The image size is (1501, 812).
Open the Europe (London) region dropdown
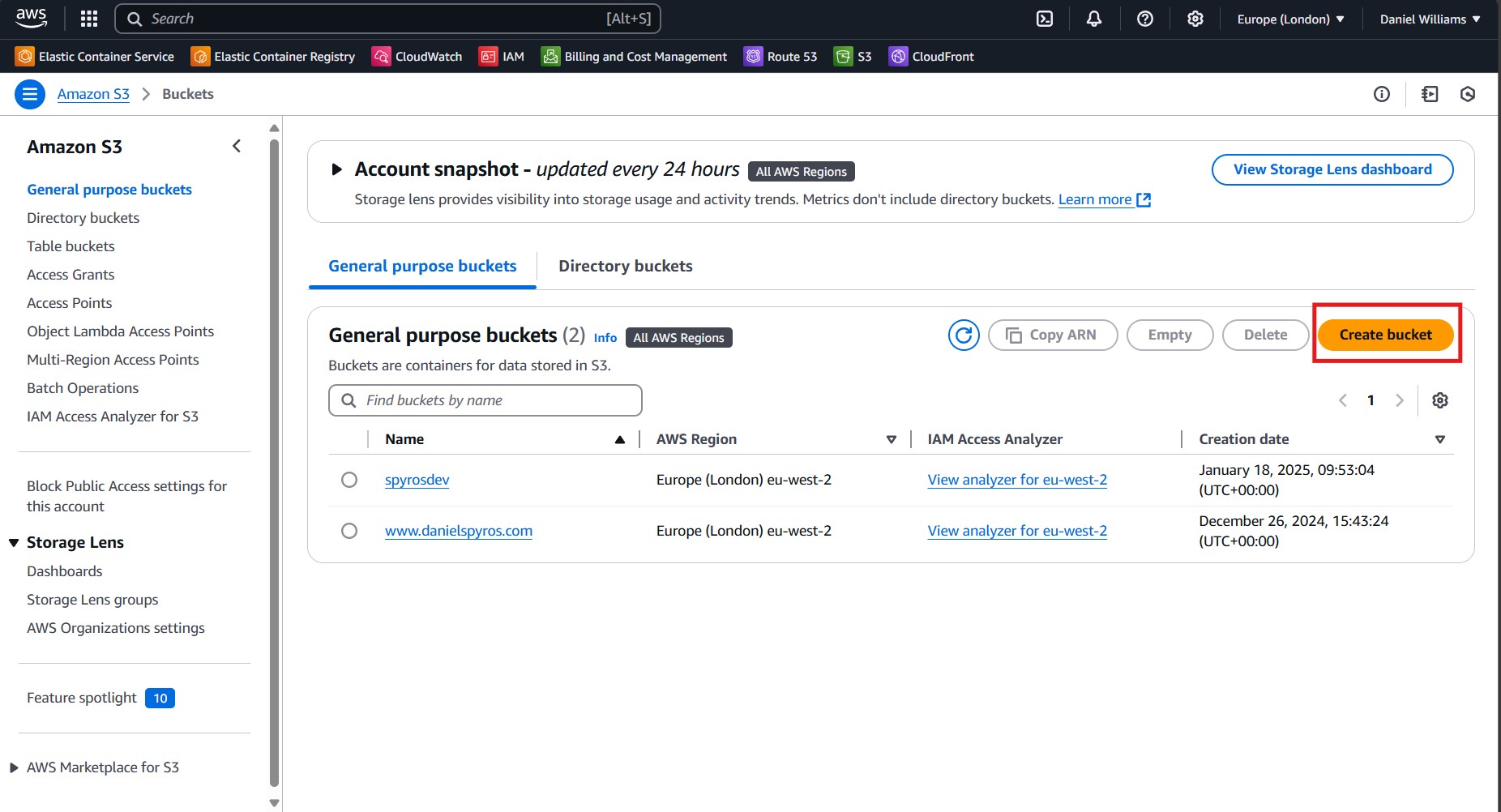click(x=1290, y=19)
